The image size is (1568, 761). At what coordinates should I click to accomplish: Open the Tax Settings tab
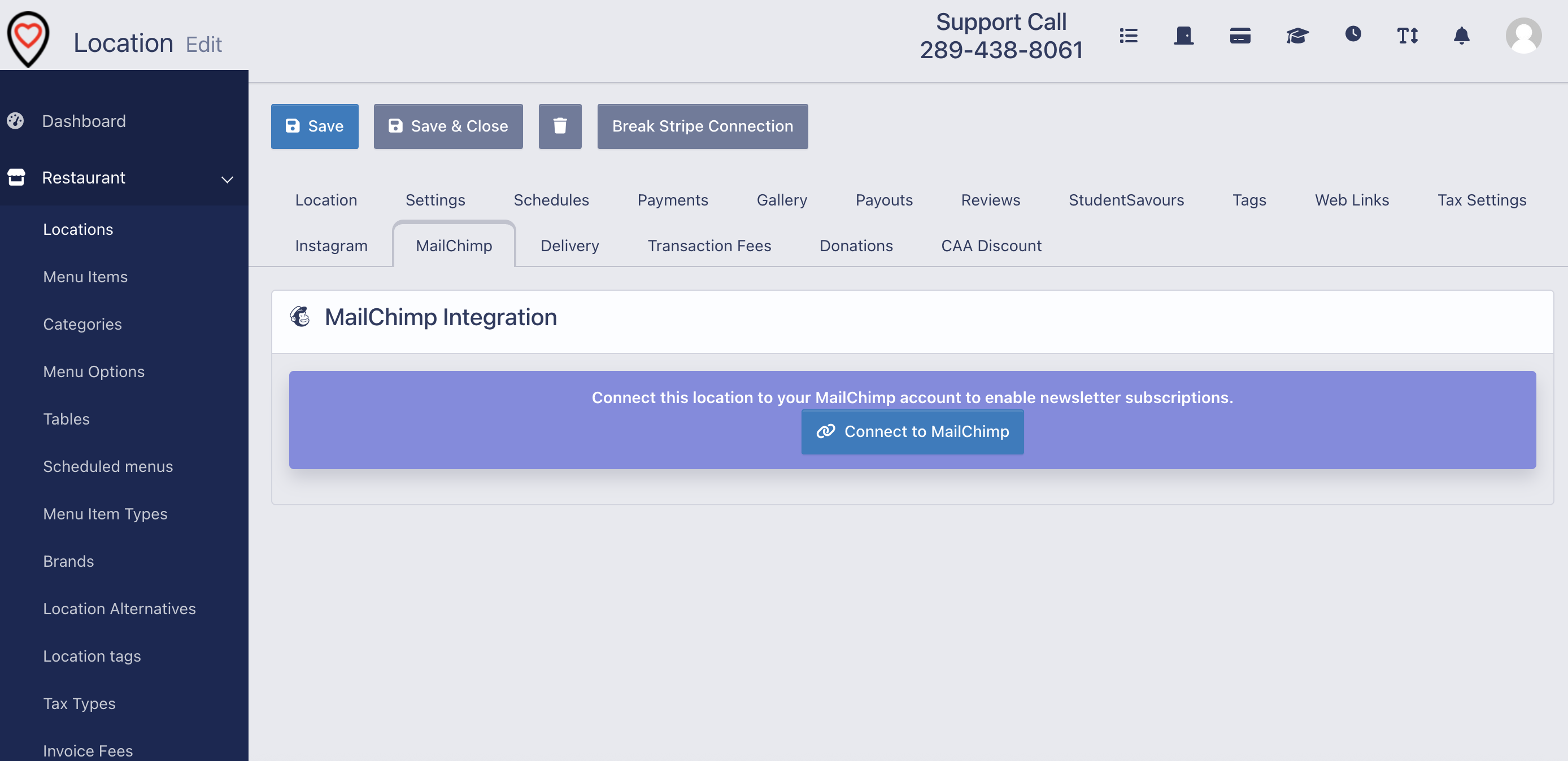(x=1481, y=200)
